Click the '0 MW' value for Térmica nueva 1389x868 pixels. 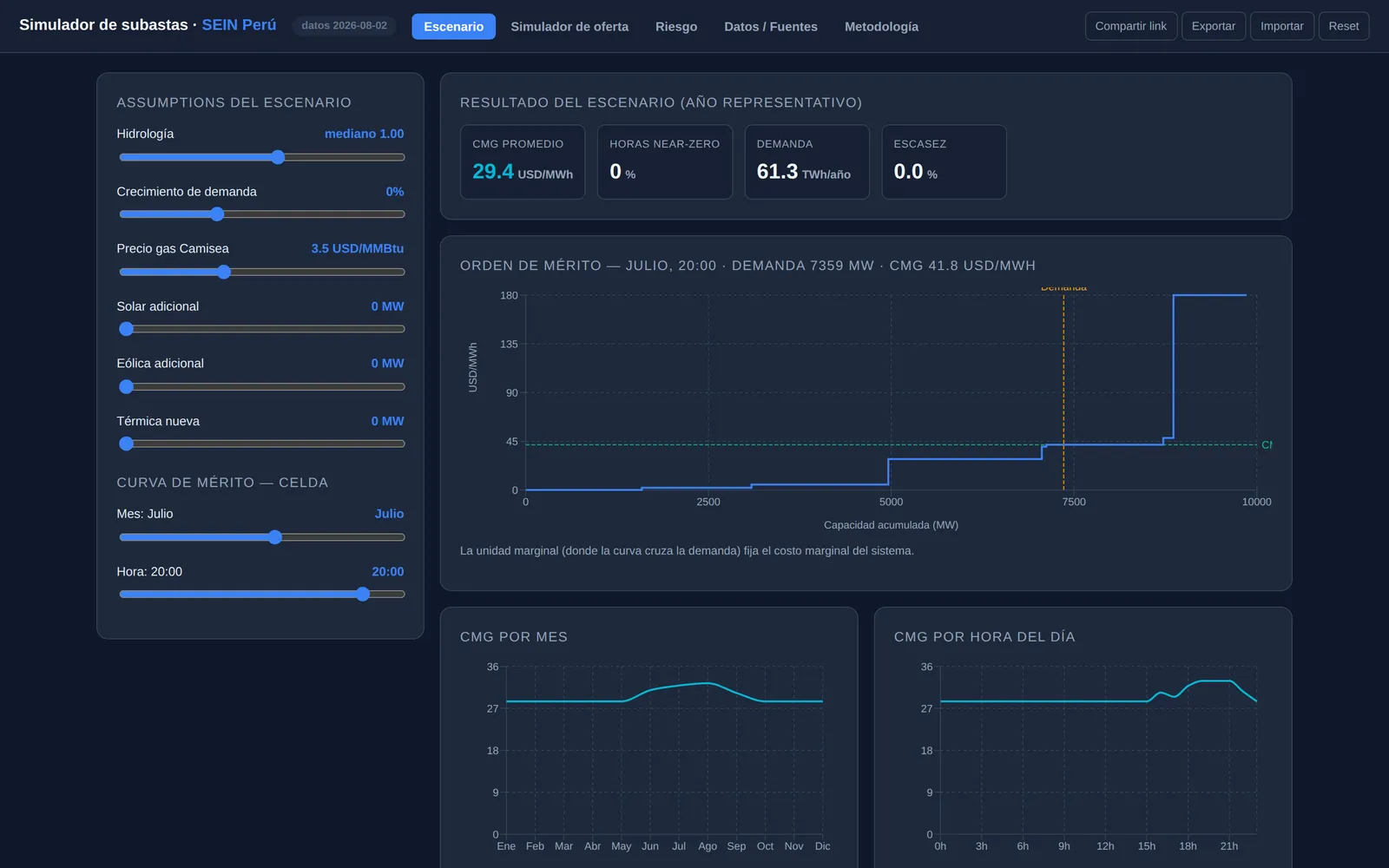point(387,421)
